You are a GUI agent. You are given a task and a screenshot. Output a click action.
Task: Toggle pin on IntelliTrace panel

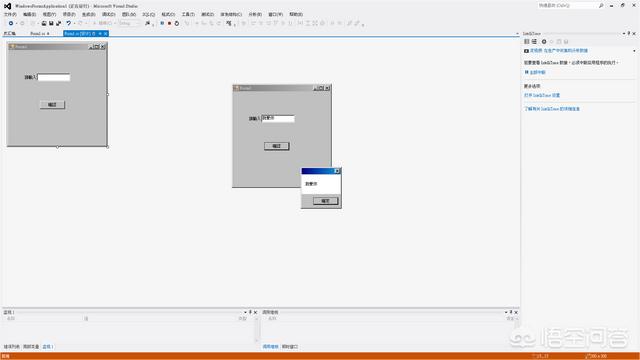[x=629, y=33]
